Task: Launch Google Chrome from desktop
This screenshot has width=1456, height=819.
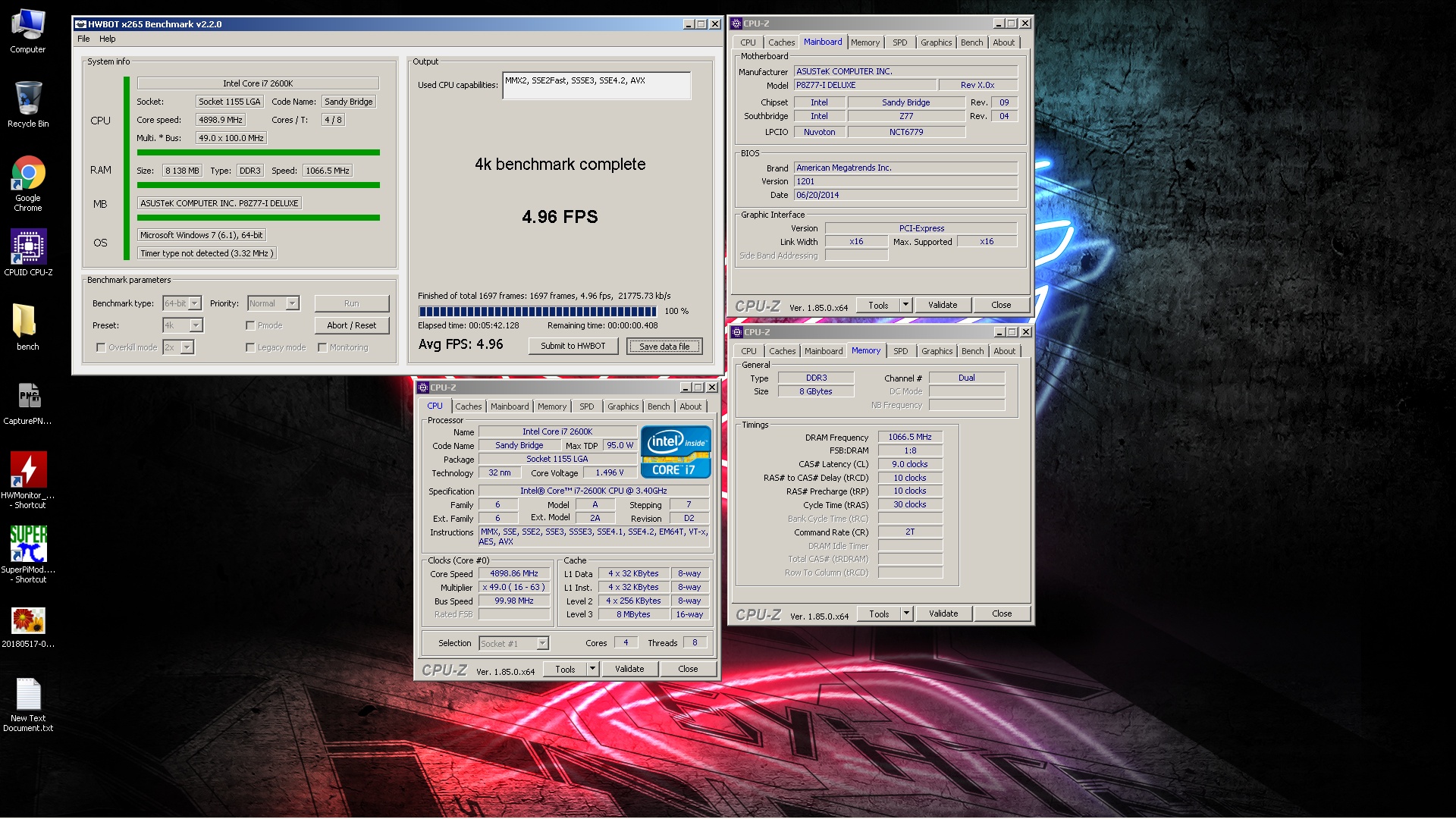Action: click(28, 184)
